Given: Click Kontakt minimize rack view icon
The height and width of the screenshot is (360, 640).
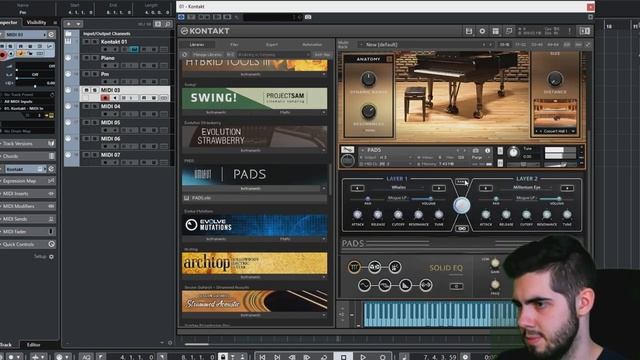Looking at the screenshot, I should click(x=509, y=31).
